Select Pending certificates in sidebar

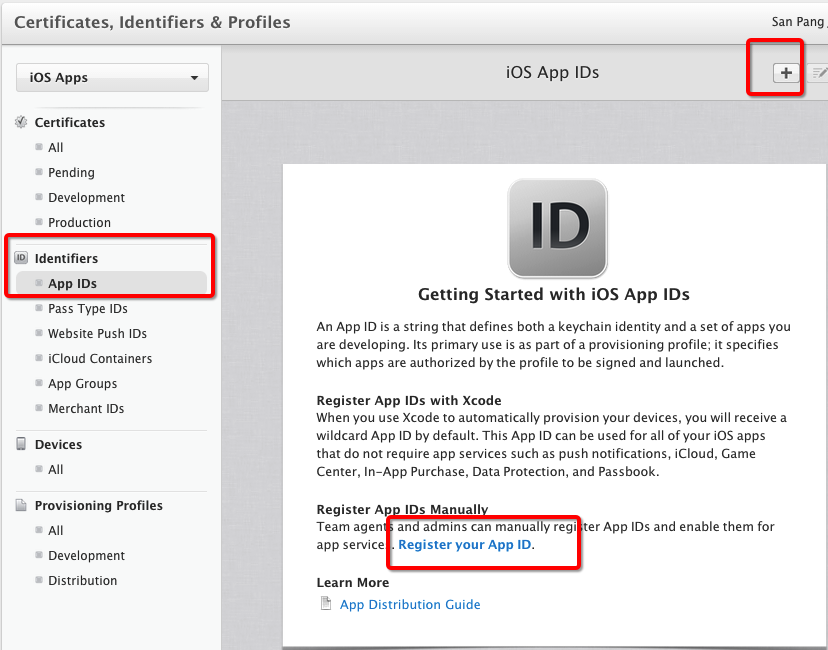coord(71,173)
